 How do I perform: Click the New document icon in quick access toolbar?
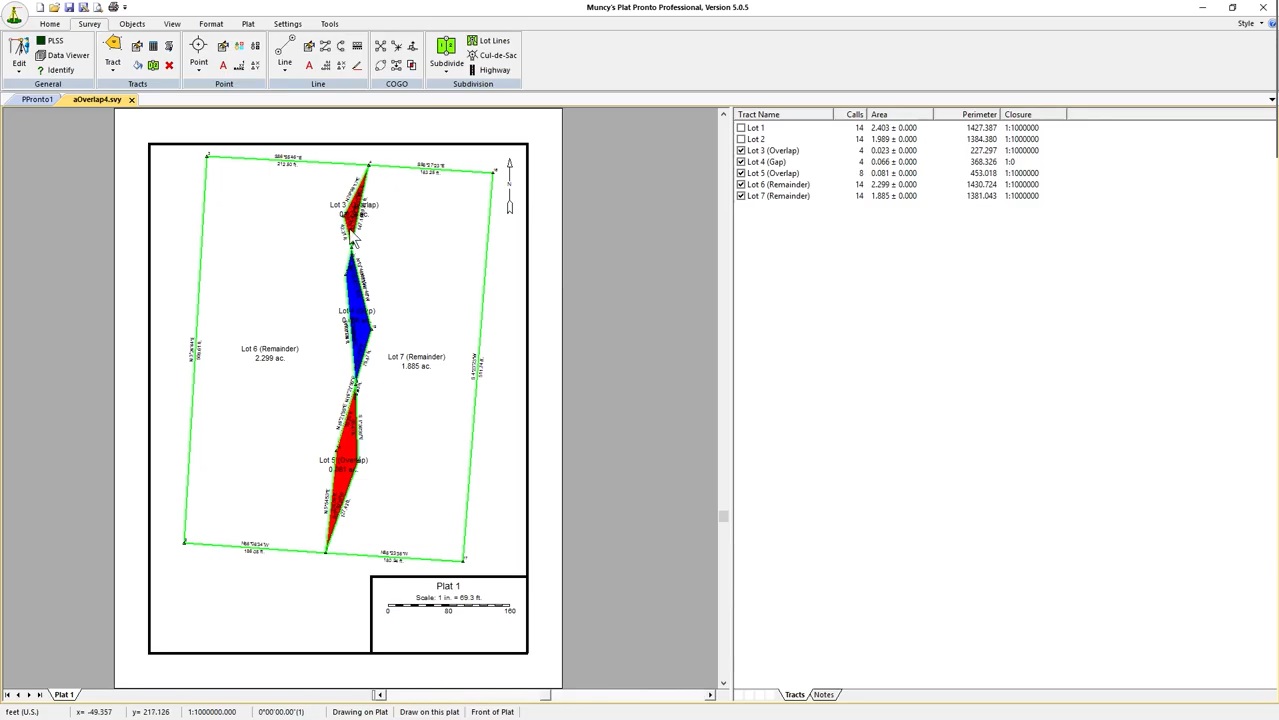(39, 7)
